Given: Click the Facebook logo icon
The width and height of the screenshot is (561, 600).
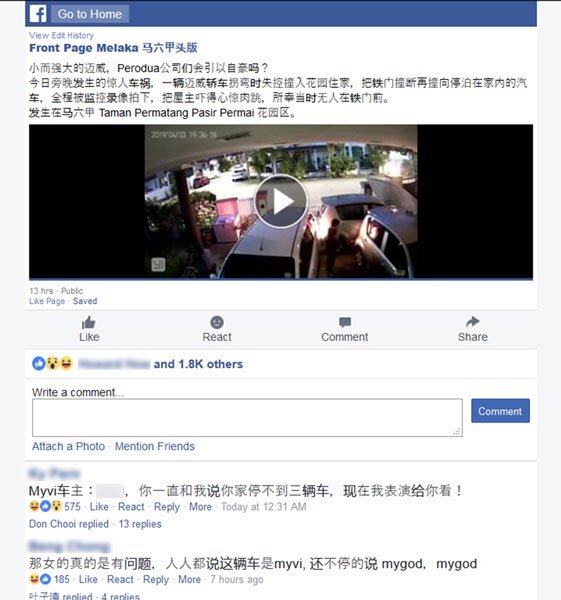Looking at the screenshot, I should (x=38, y=14).
